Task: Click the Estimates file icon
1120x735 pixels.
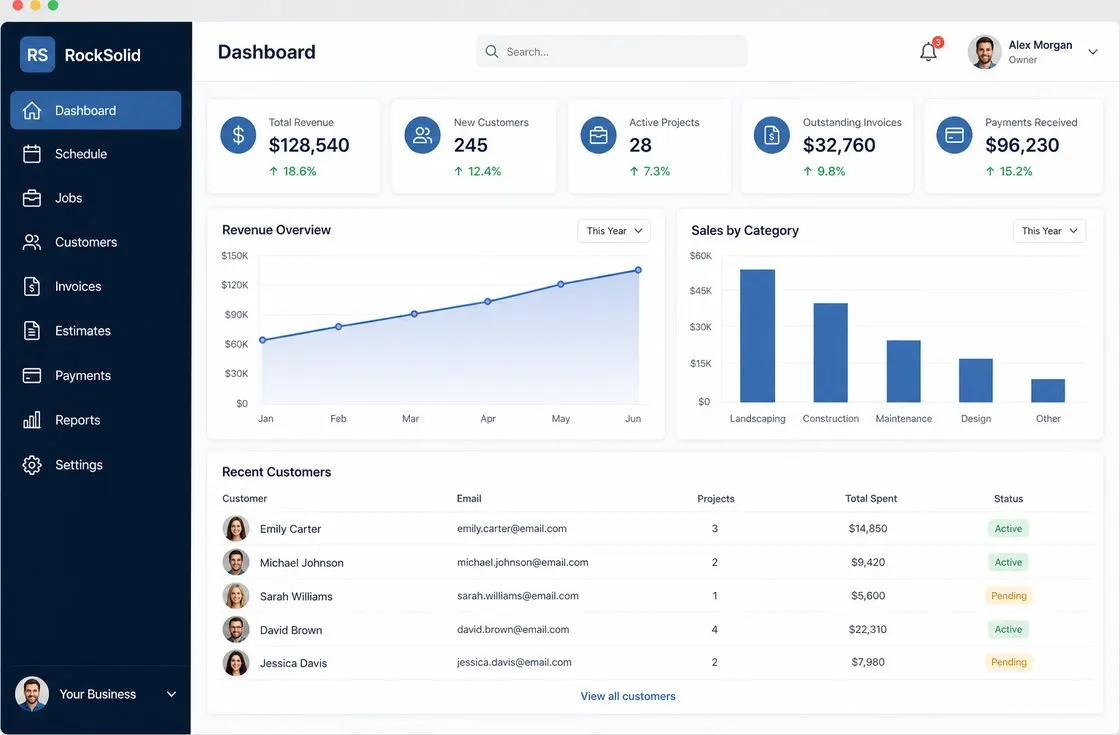Action: pos(31,331)
